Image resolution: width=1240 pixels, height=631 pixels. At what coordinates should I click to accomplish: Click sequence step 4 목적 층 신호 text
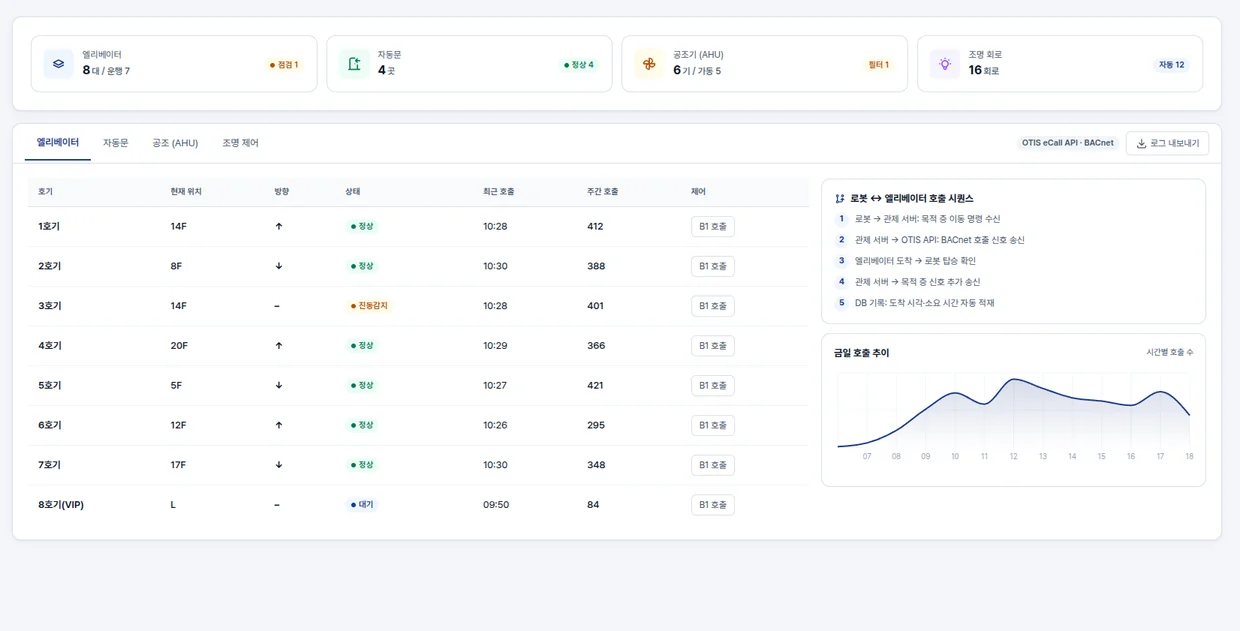pyautogui.click(x=917, y=282)
